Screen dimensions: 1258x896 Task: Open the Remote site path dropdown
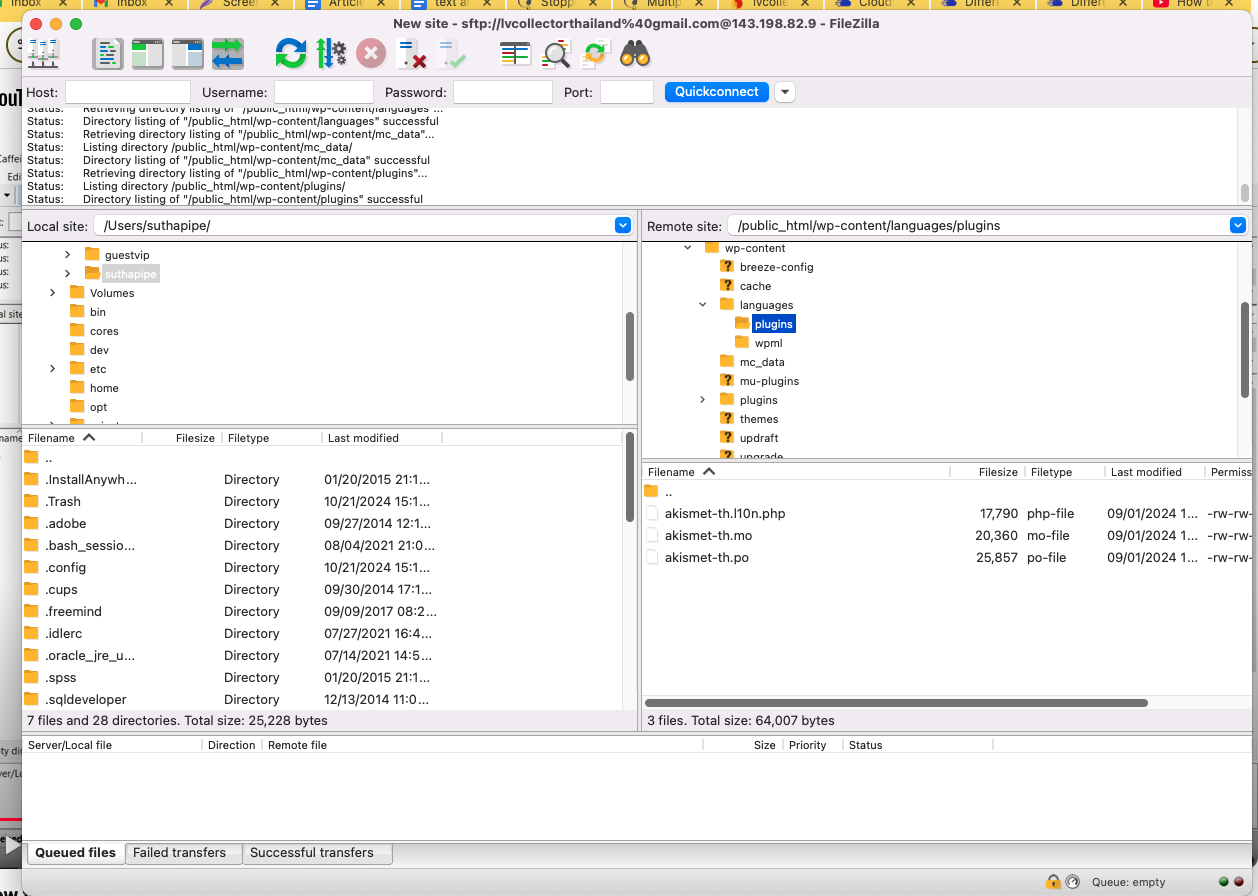coord(1238,226)
